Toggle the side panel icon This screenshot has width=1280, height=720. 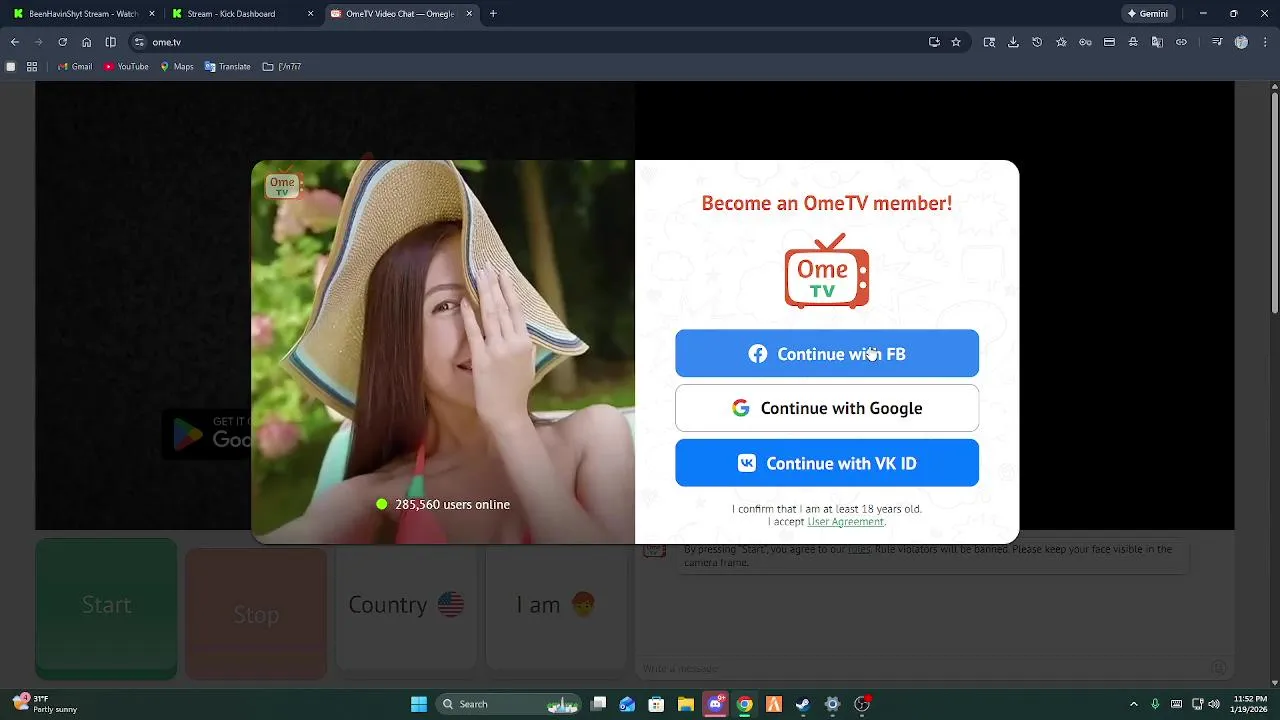point(111,42)
